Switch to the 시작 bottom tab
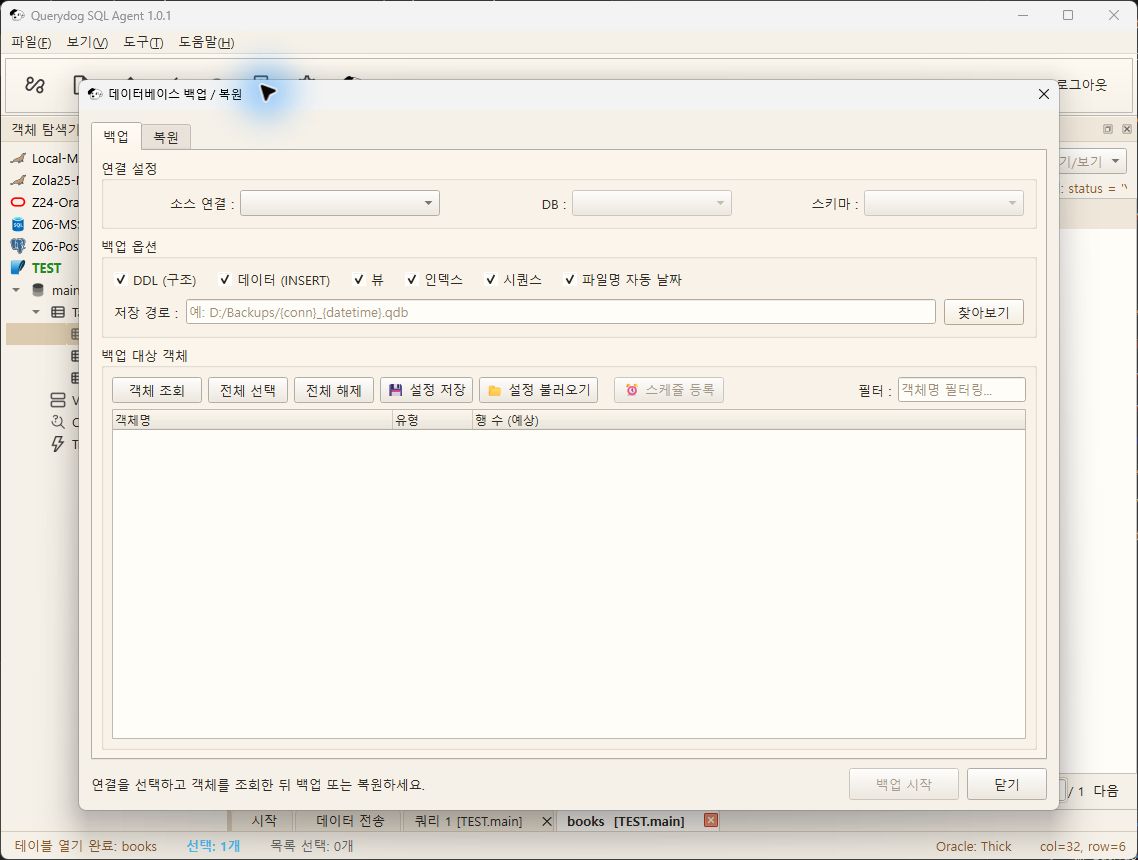Viewport: 1138px width, 860px height. [263, 821]
